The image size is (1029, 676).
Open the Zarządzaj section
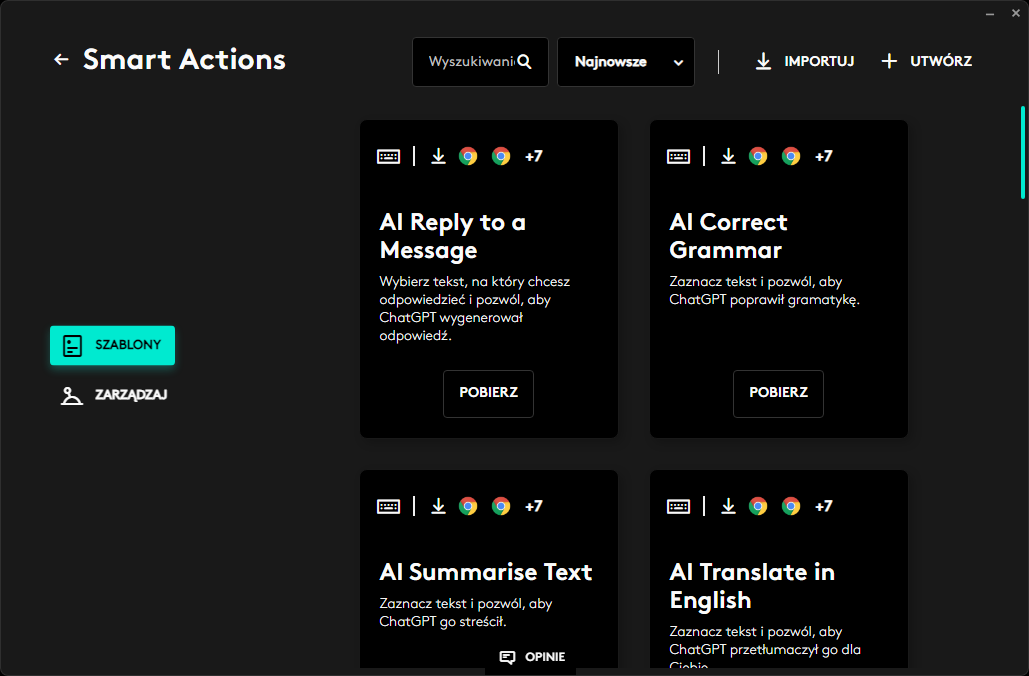114,395
